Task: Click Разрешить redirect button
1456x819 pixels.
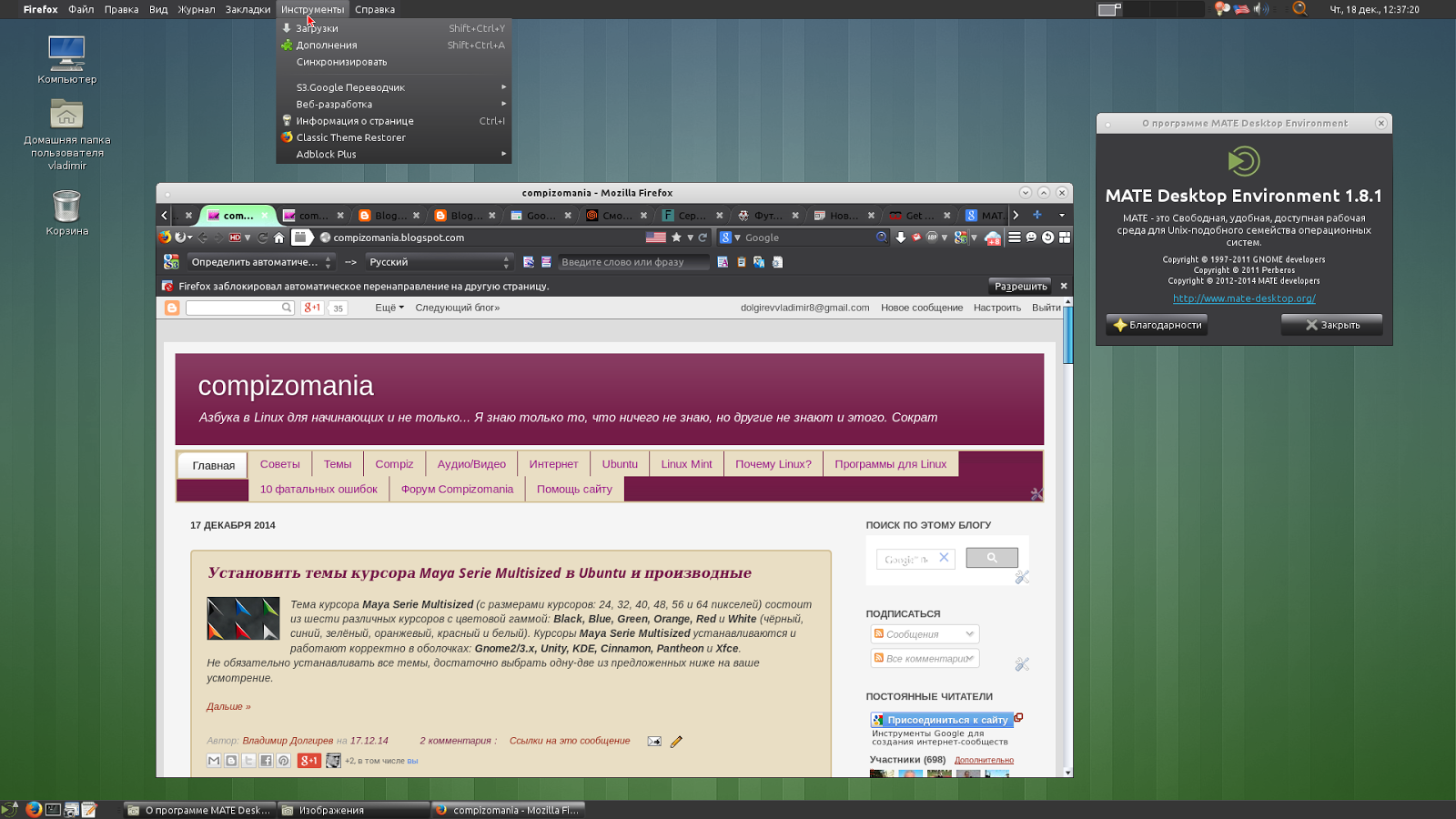Action: pos(1020,286)
